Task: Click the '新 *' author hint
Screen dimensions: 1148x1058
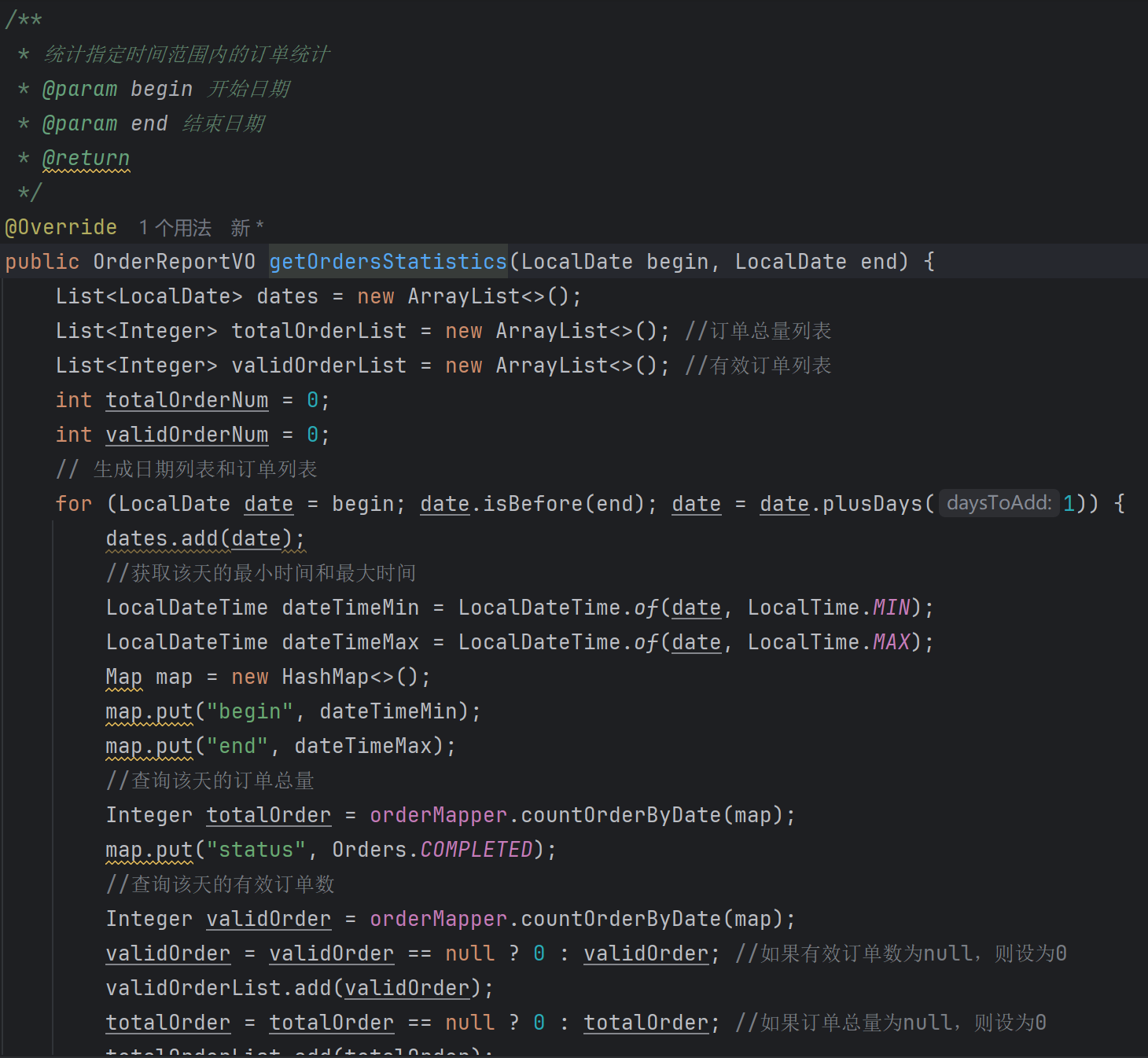Action: 247,228
